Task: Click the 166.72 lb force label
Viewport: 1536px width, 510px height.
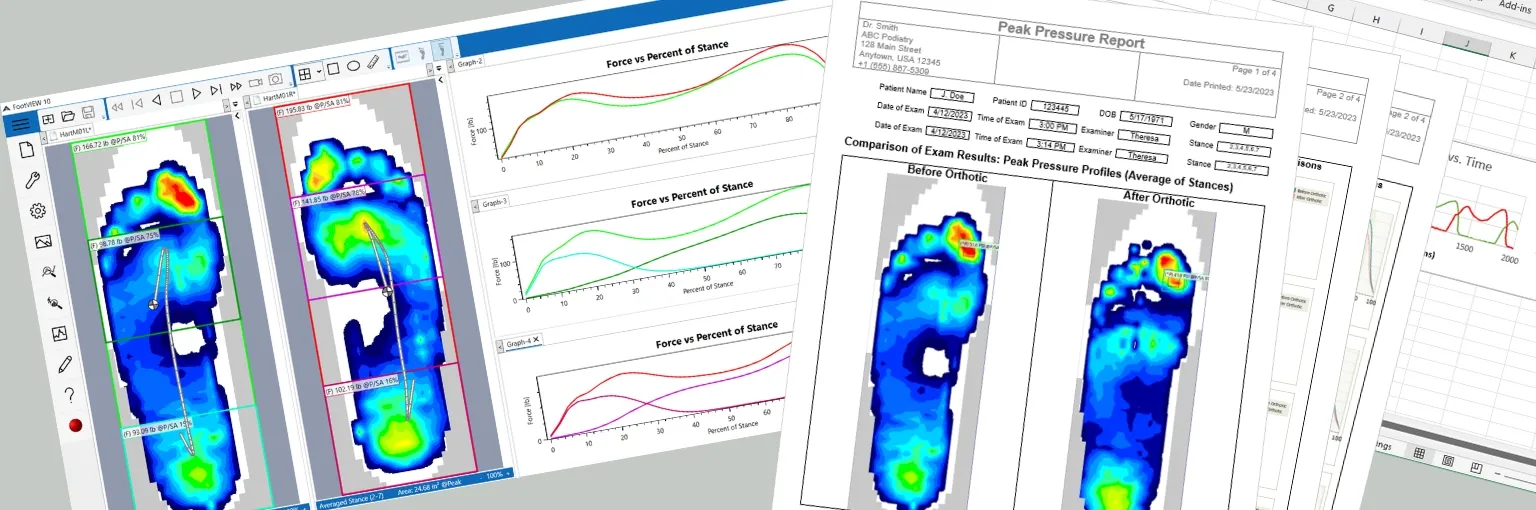Action: pyautogui.click(x=110, y=142)
